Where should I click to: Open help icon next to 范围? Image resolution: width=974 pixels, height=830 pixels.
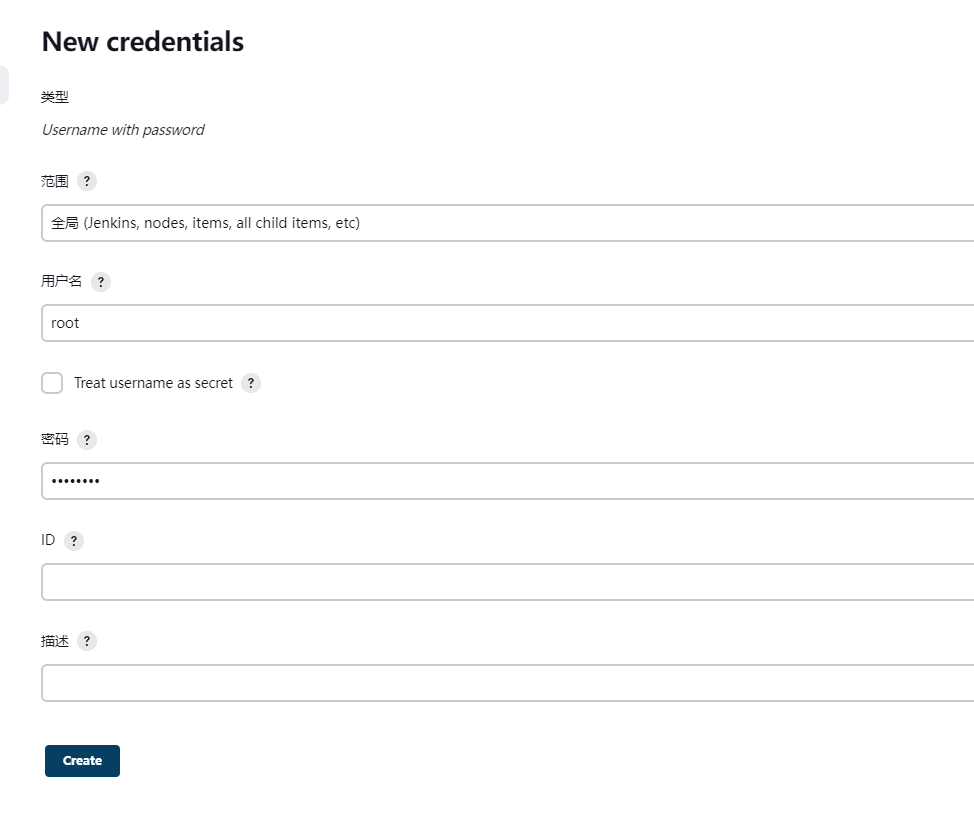(x=87, y=181)
